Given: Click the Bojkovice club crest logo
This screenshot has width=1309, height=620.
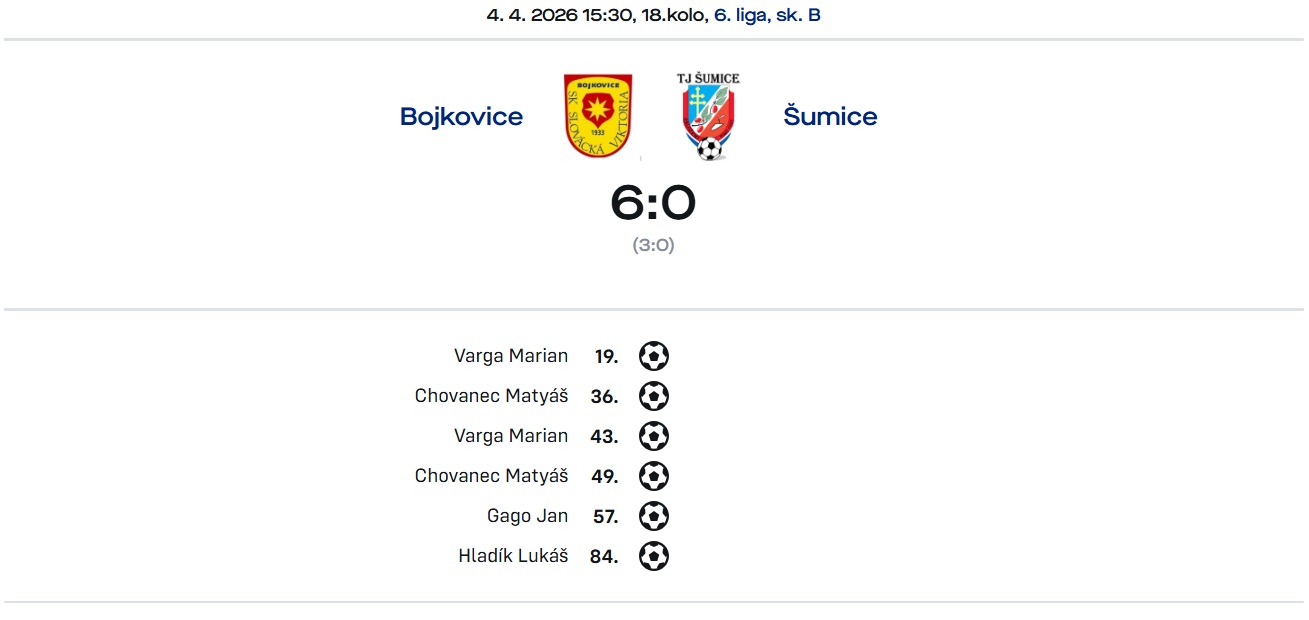Looking at the screenshot, I should (598, 116).
